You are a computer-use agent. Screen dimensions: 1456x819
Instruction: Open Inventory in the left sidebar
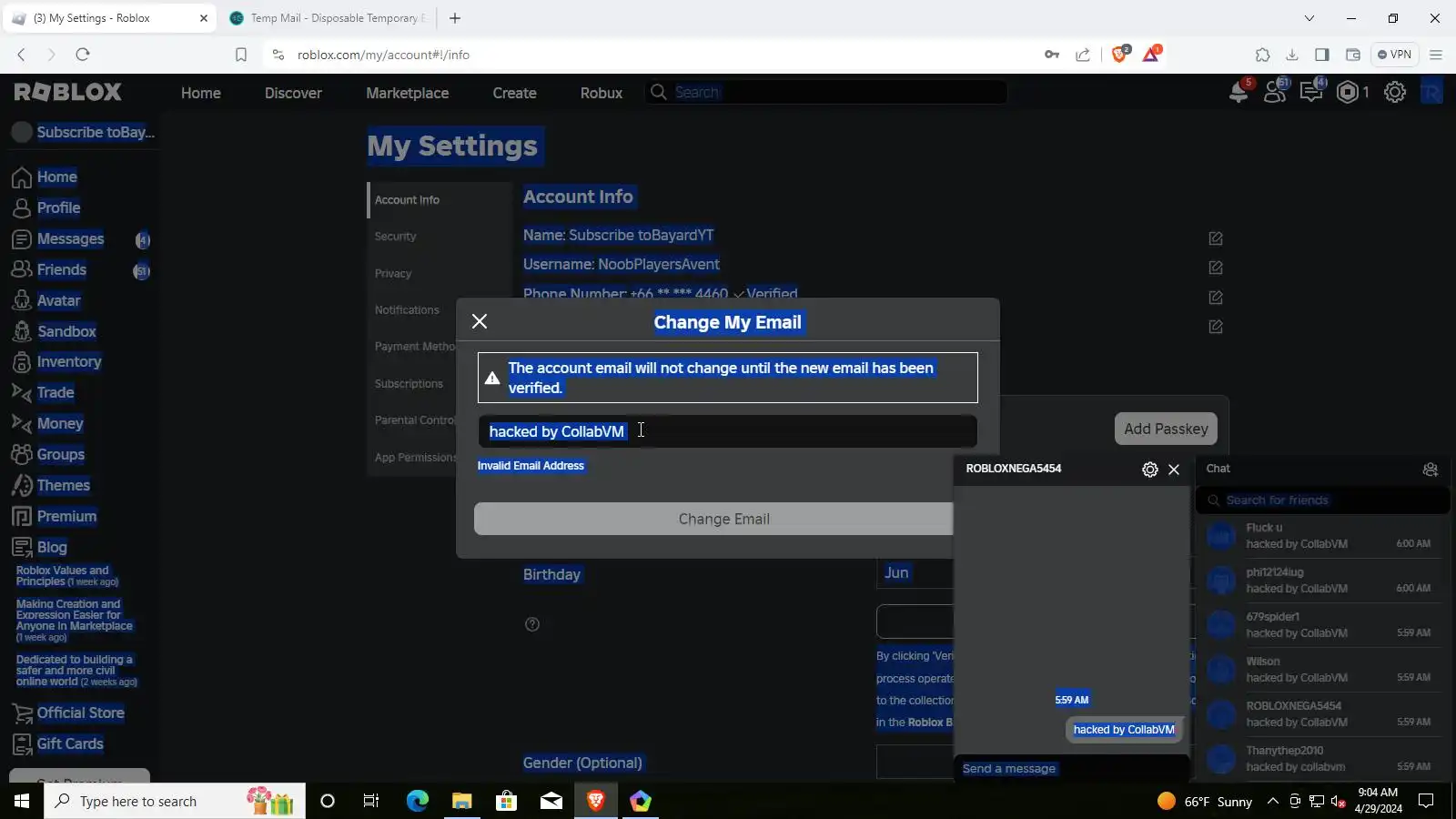click(68, 361)
